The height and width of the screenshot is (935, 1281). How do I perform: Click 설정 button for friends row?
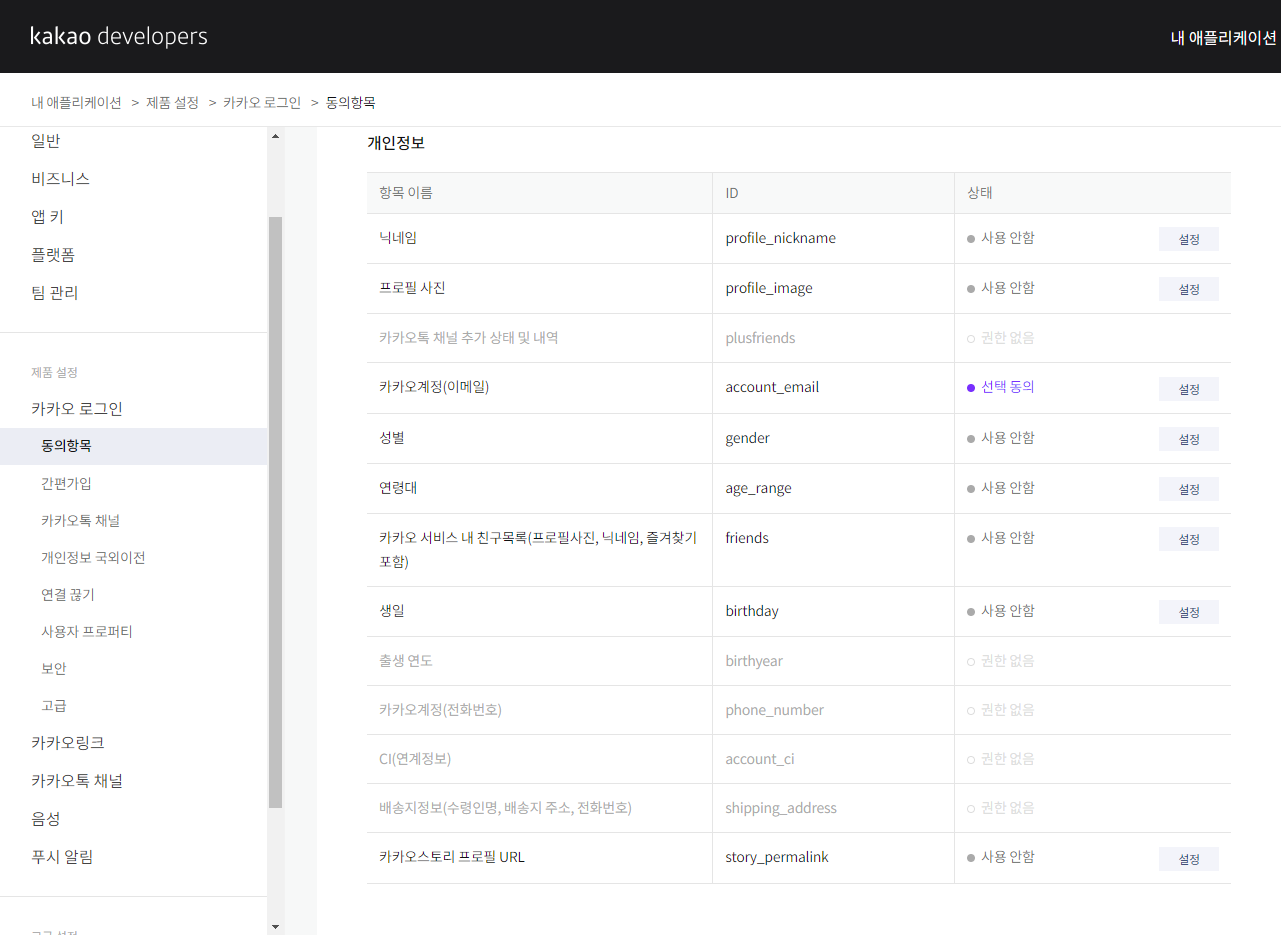pyautogui.click(x=1189, y=539)
